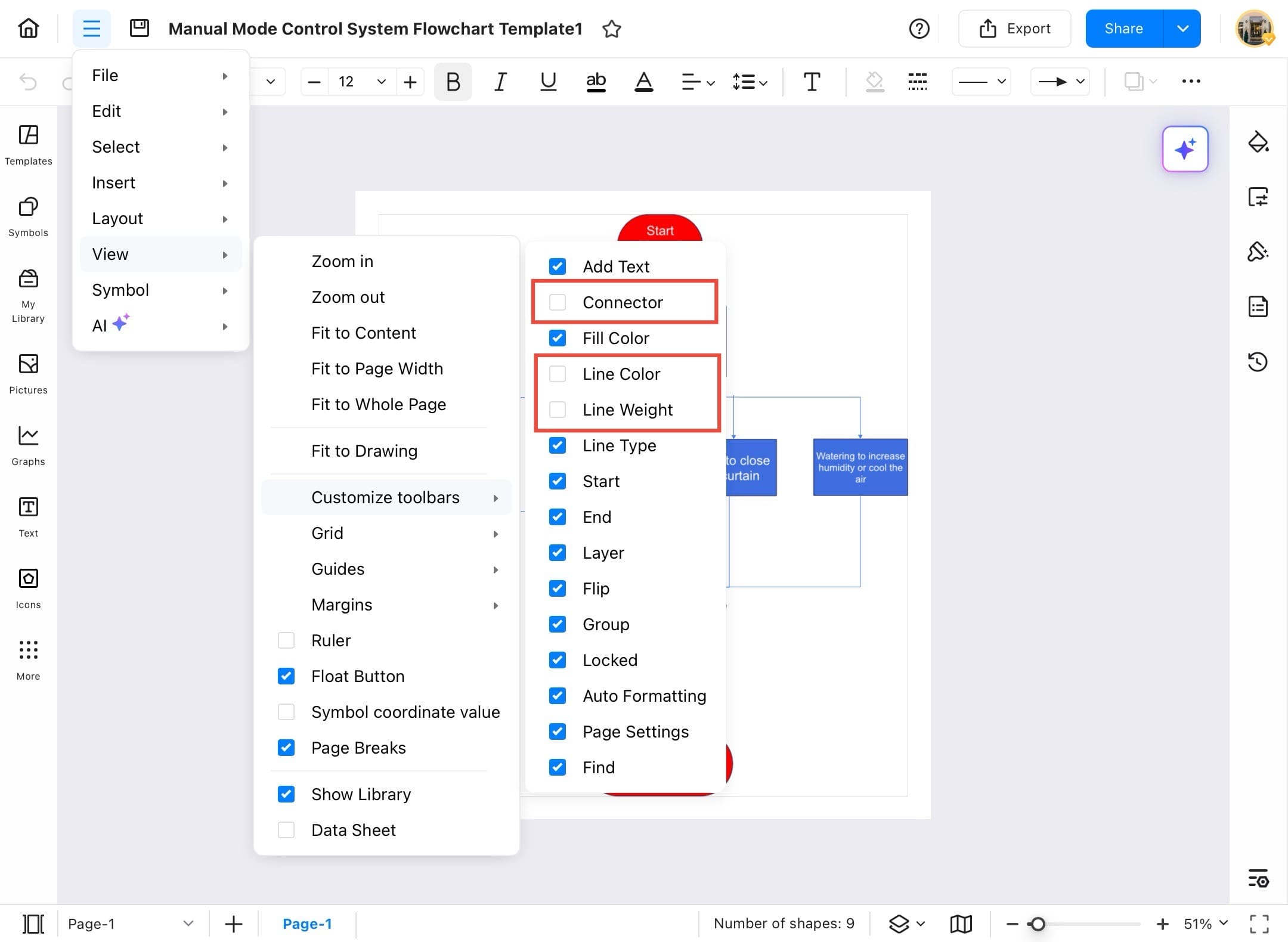Viewport: 1288px width, 942px height.
Task: Open the Page-1 page selector dropdown
Action: pos(188,923)
